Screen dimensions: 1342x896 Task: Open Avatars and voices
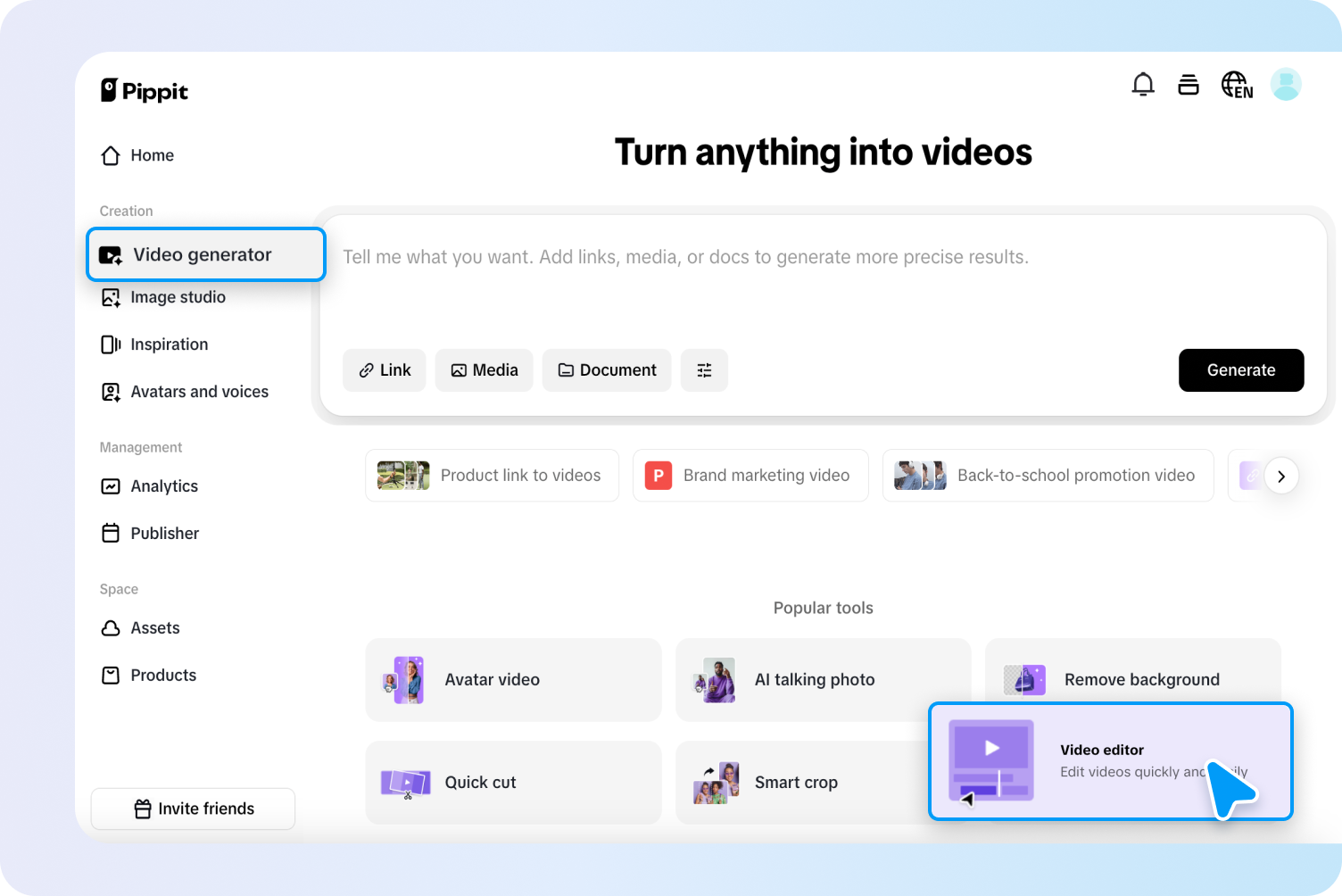coord(199,391)
